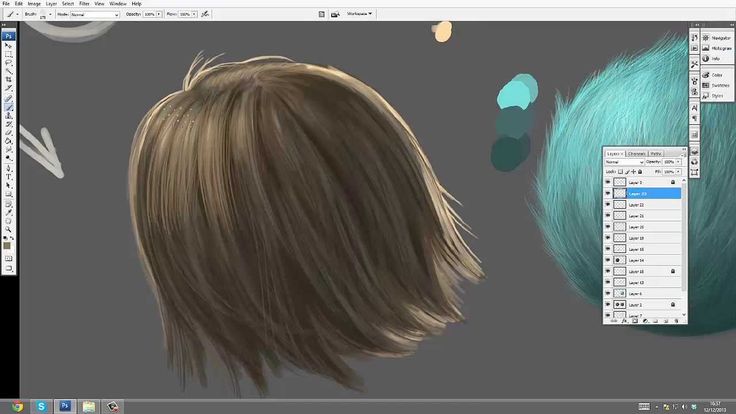Click the foreground color swatch in toolbox
Screen dimensions: 736x414
[7, 246]
